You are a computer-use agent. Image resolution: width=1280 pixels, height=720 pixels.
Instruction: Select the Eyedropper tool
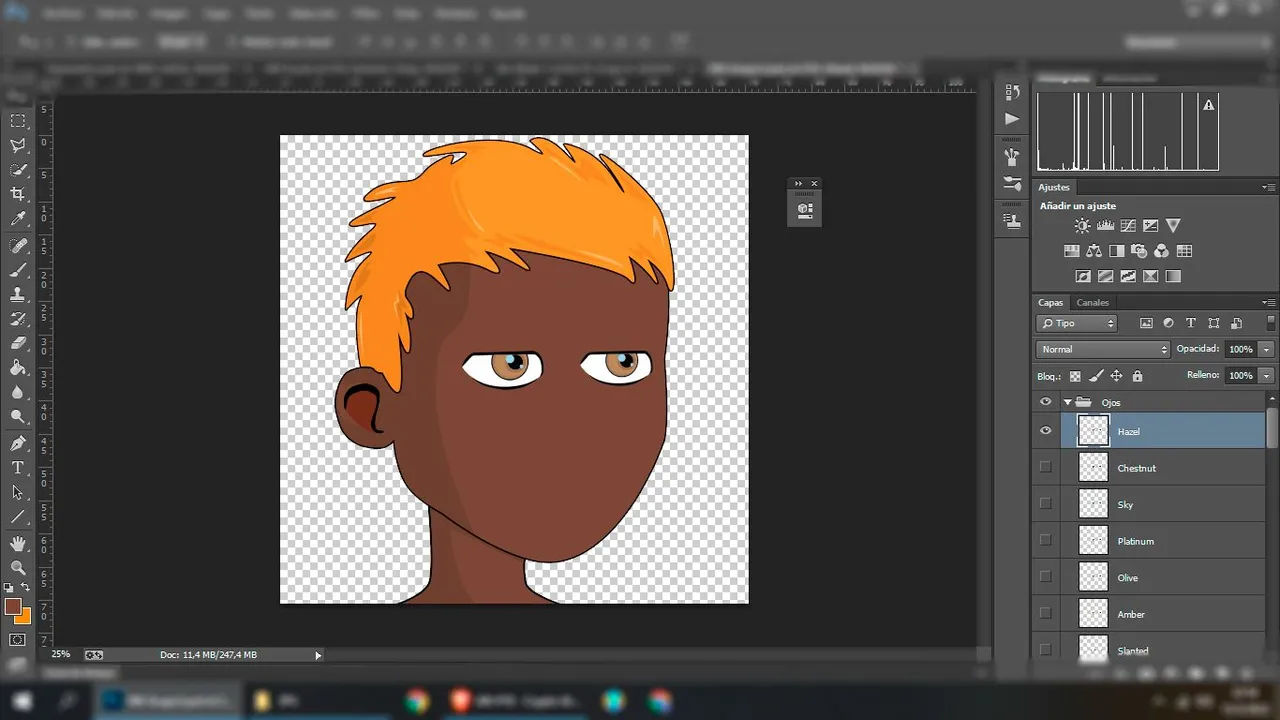18,219
